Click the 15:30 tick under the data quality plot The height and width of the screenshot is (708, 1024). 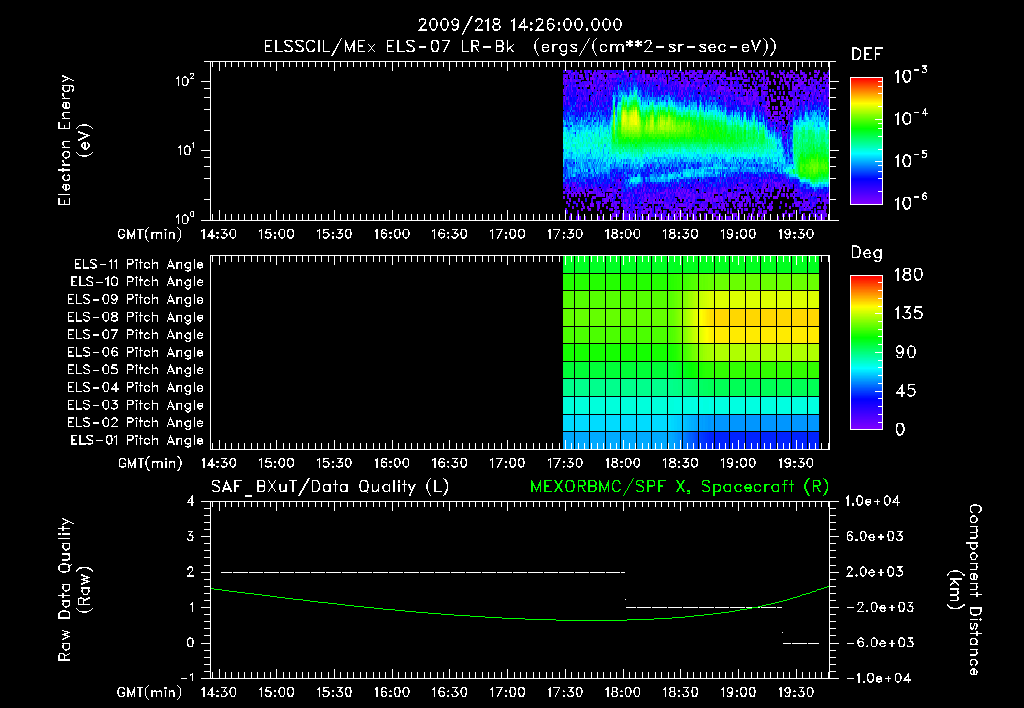(334, 692)
